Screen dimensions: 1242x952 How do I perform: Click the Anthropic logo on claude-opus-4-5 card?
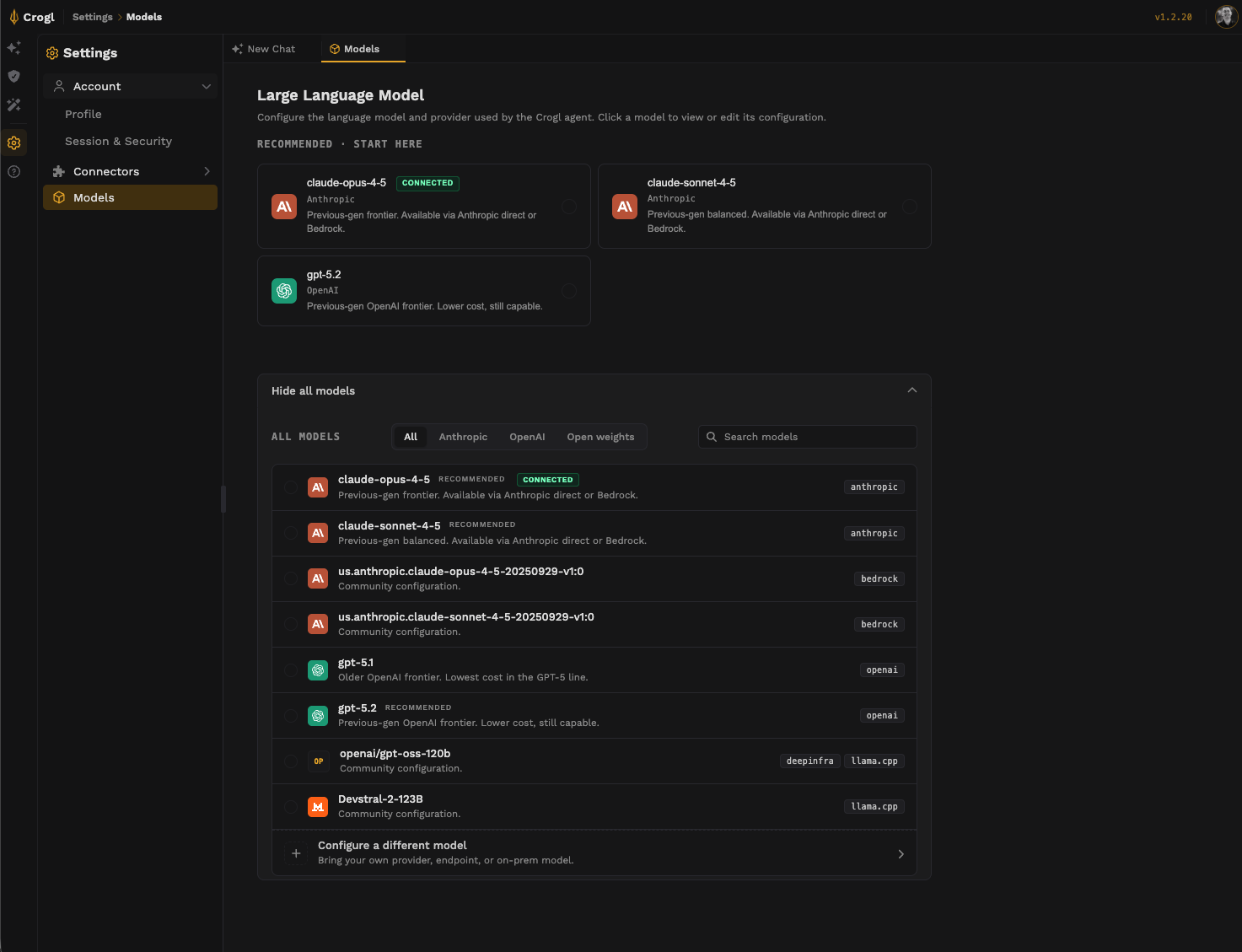click(284, 207)
